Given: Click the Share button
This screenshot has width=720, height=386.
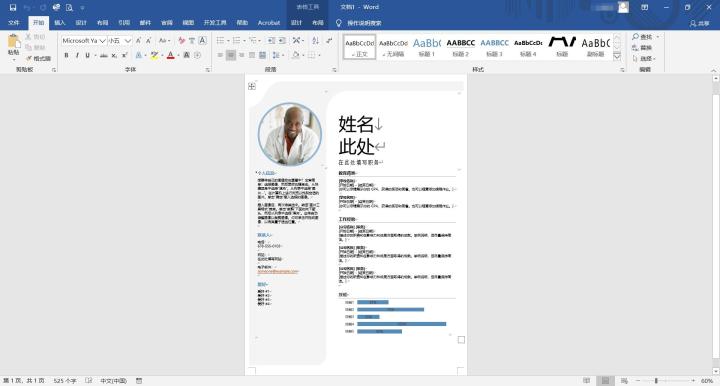Looking at the screenshot, I should (x=700, y=23).
